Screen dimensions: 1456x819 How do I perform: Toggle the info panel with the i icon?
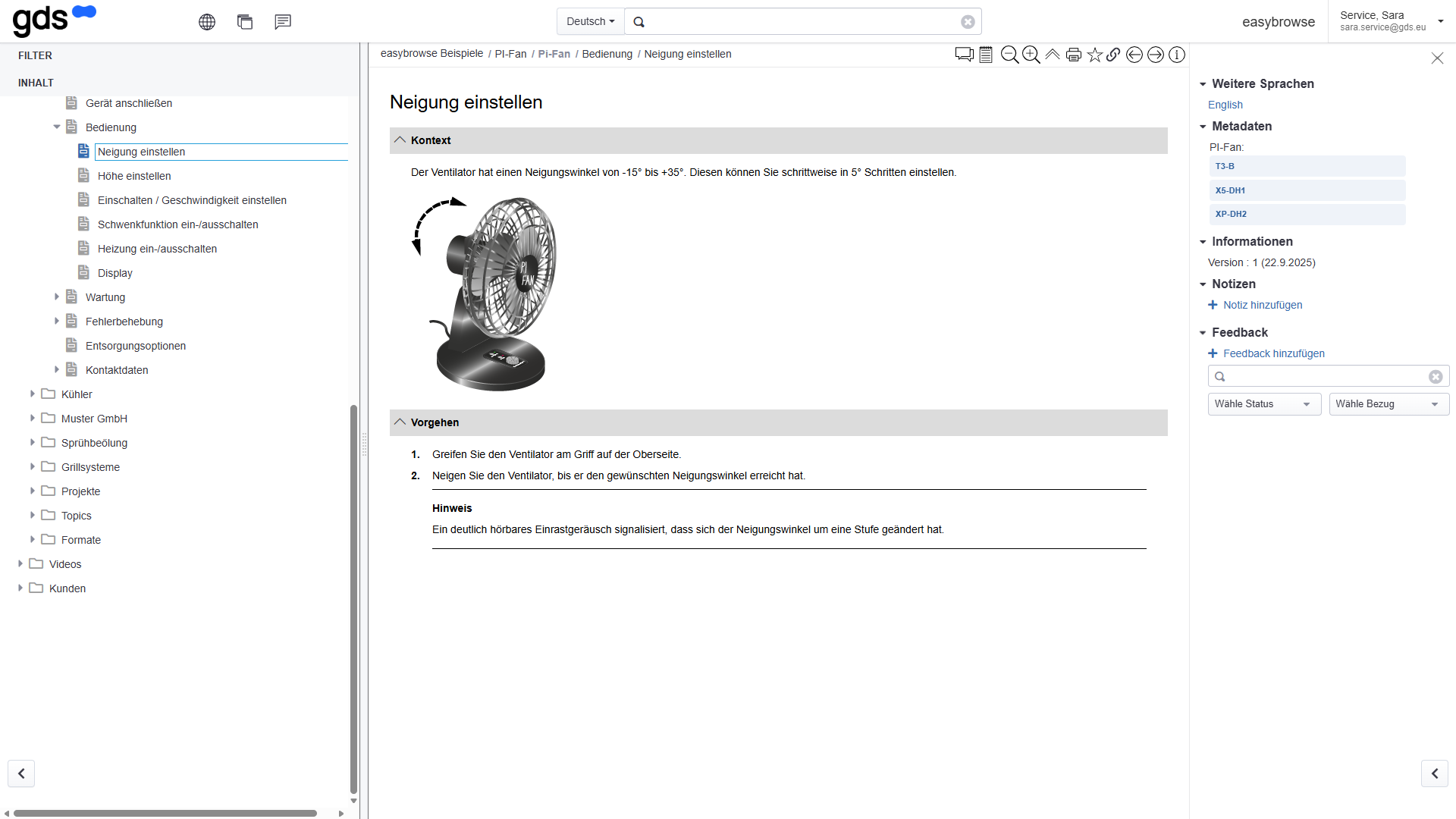coord(1177,55)
